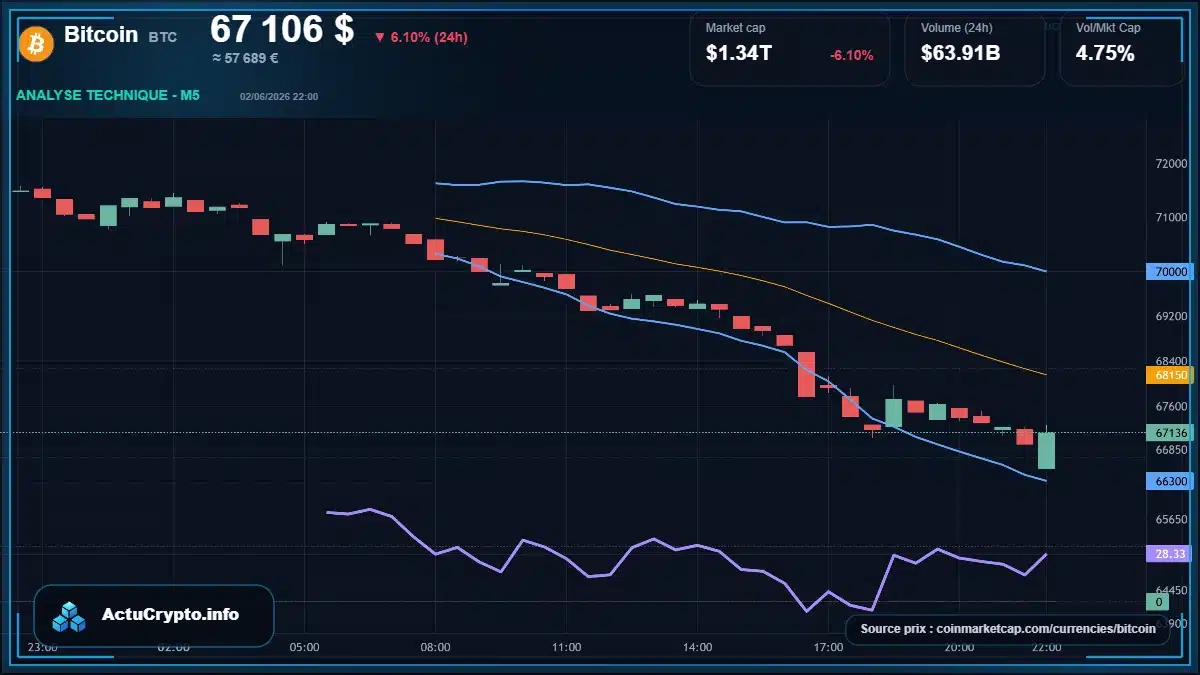The image size is (1200, 675).
Task: Click the blue 70000 upper band price tag
Action: pyautogui.click(x=1170, y=271)
